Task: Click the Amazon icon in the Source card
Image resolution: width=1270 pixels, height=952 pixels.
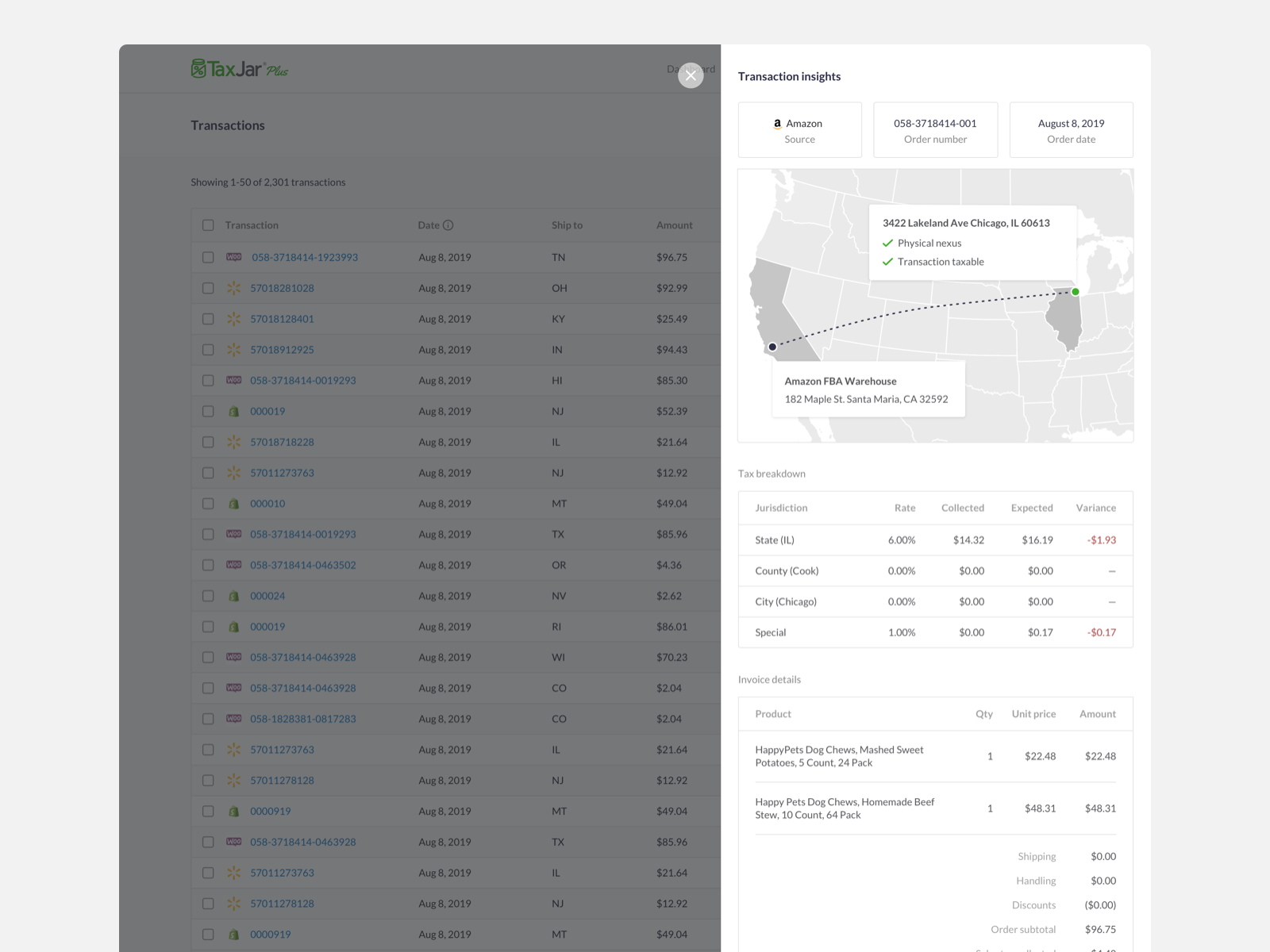Action: 778,124
